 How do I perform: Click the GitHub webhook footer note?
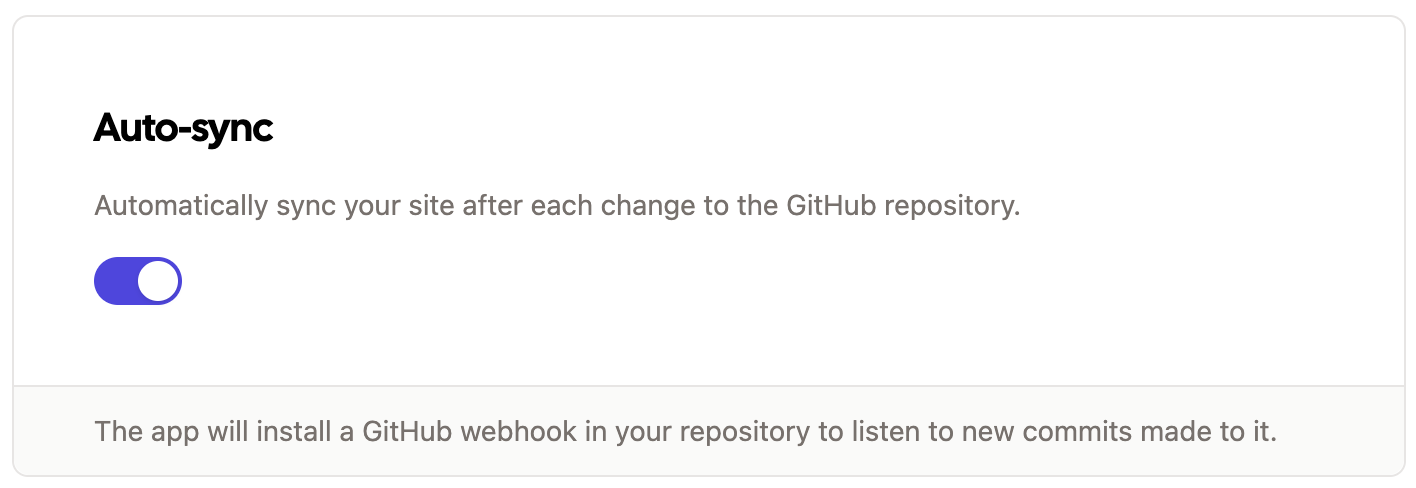(685, 433)
